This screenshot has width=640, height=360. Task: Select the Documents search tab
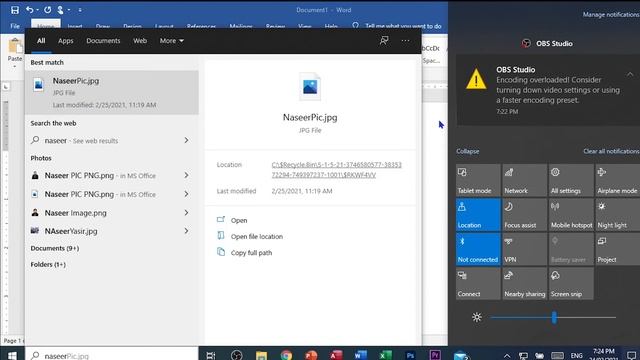103,41
